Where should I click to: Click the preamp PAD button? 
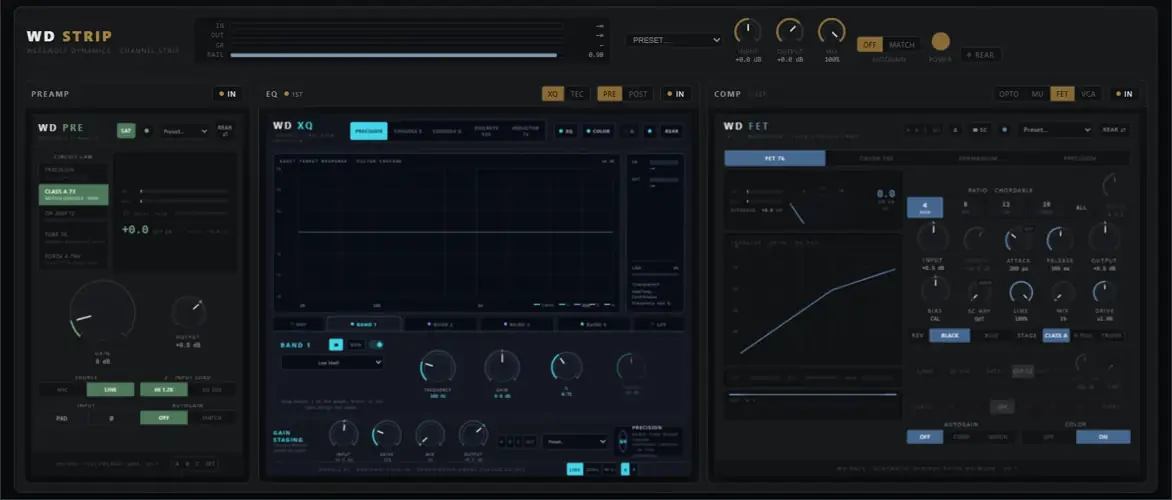tap(63, 418)
